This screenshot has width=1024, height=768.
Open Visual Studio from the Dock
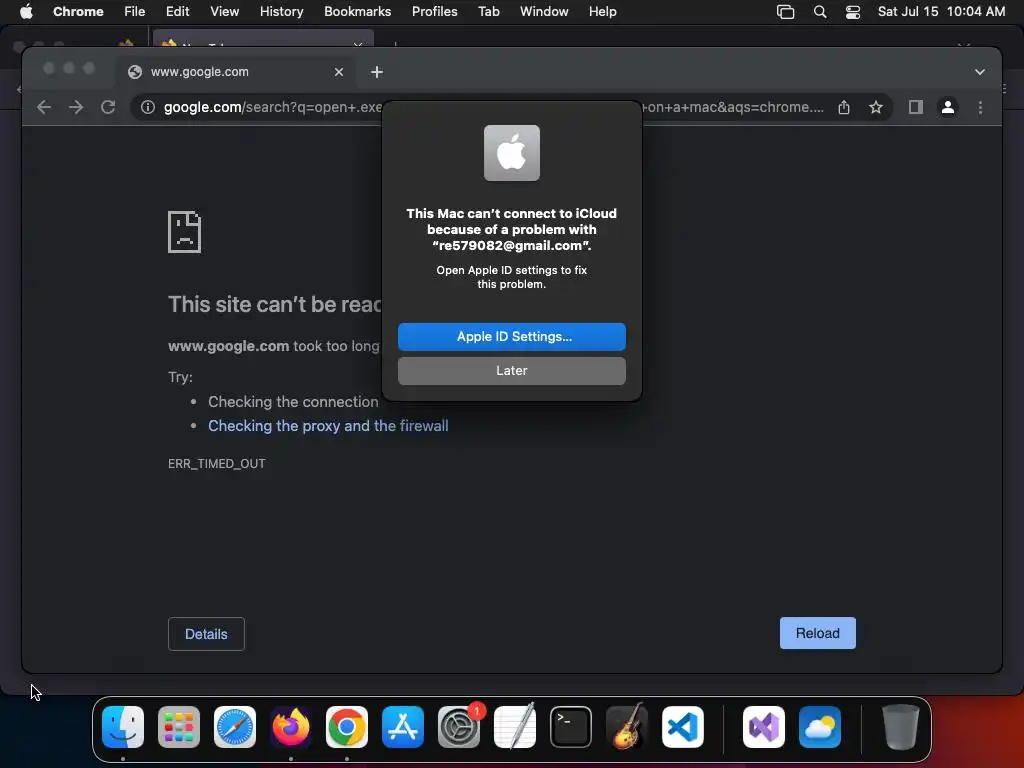pos(764,727)
